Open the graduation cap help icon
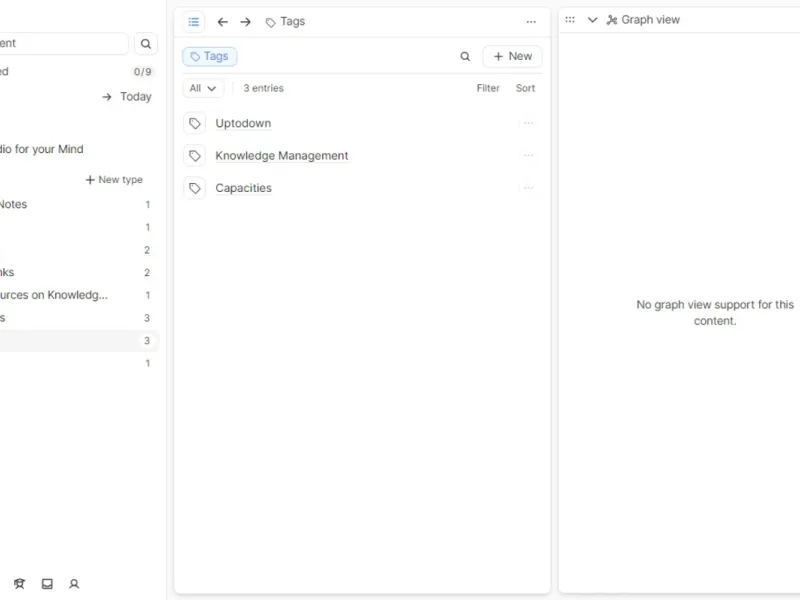The width and height of the screenshot is (800, 600). 19,584
